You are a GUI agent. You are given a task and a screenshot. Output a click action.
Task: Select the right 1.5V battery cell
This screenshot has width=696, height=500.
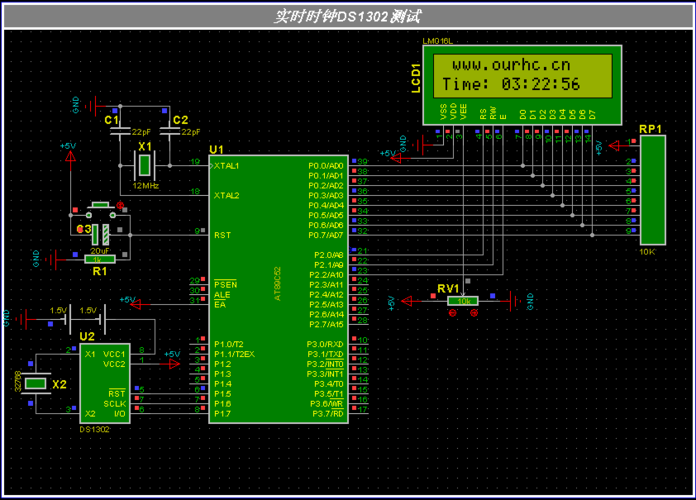pyautogui.click(x=102, y=319)
